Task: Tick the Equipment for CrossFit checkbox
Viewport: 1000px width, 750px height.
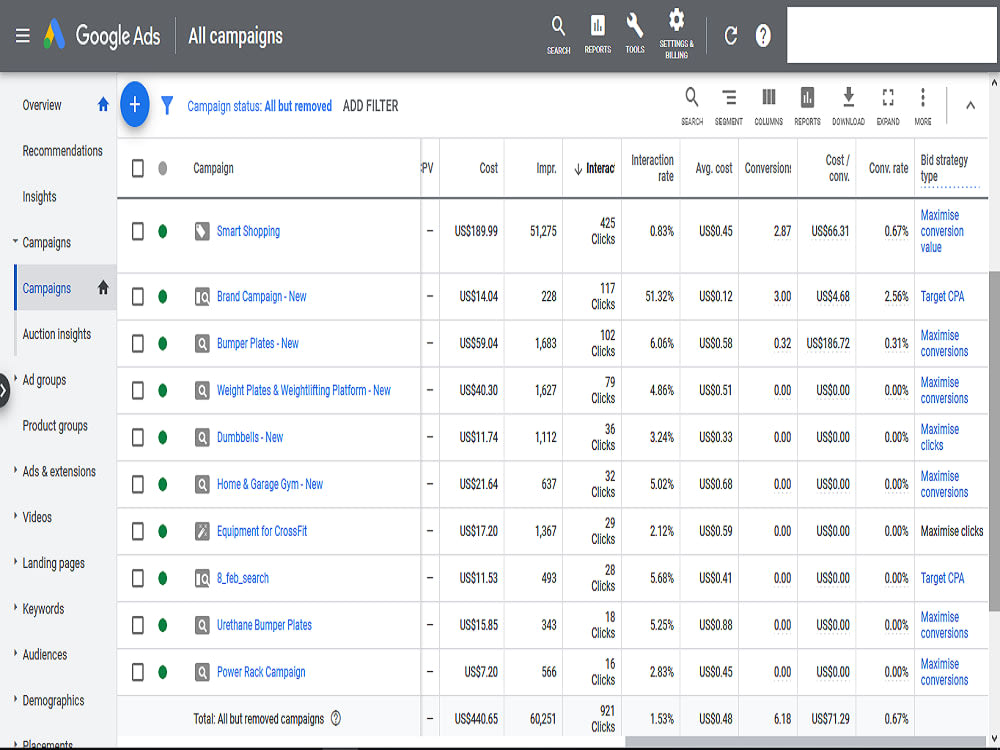Action: (138, 531)
